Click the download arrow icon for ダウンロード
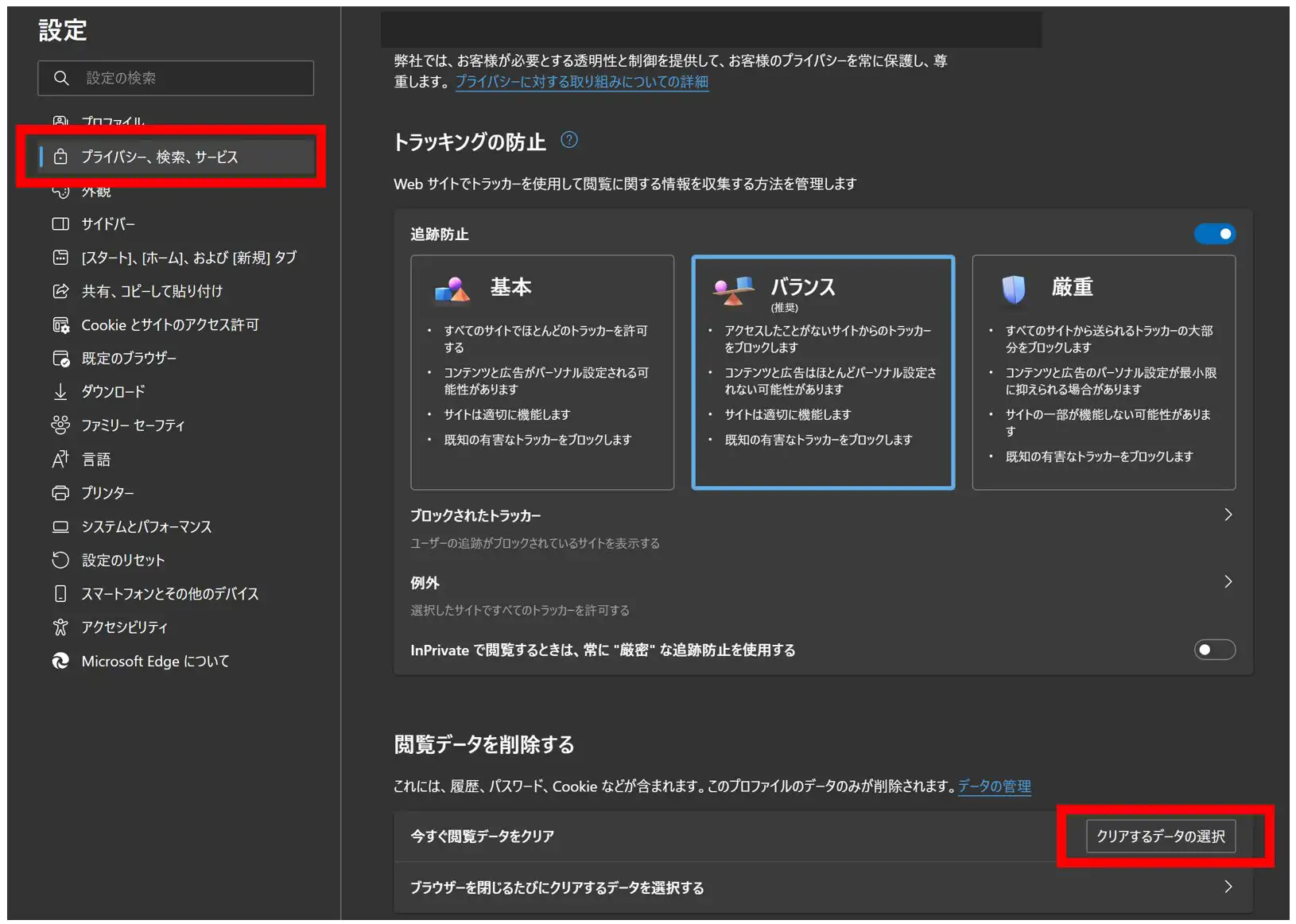Image resolution: width=1296 pixels, height=924 pixels. point(60,392)
